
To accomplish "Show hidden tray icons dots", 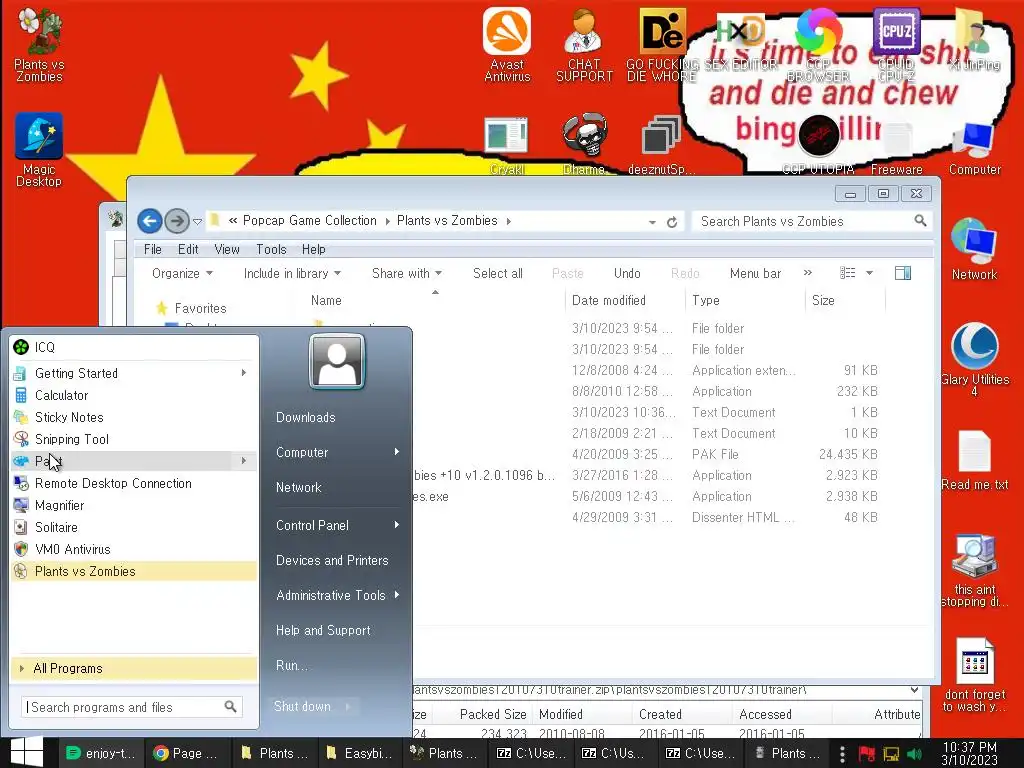I will [842, 754].
